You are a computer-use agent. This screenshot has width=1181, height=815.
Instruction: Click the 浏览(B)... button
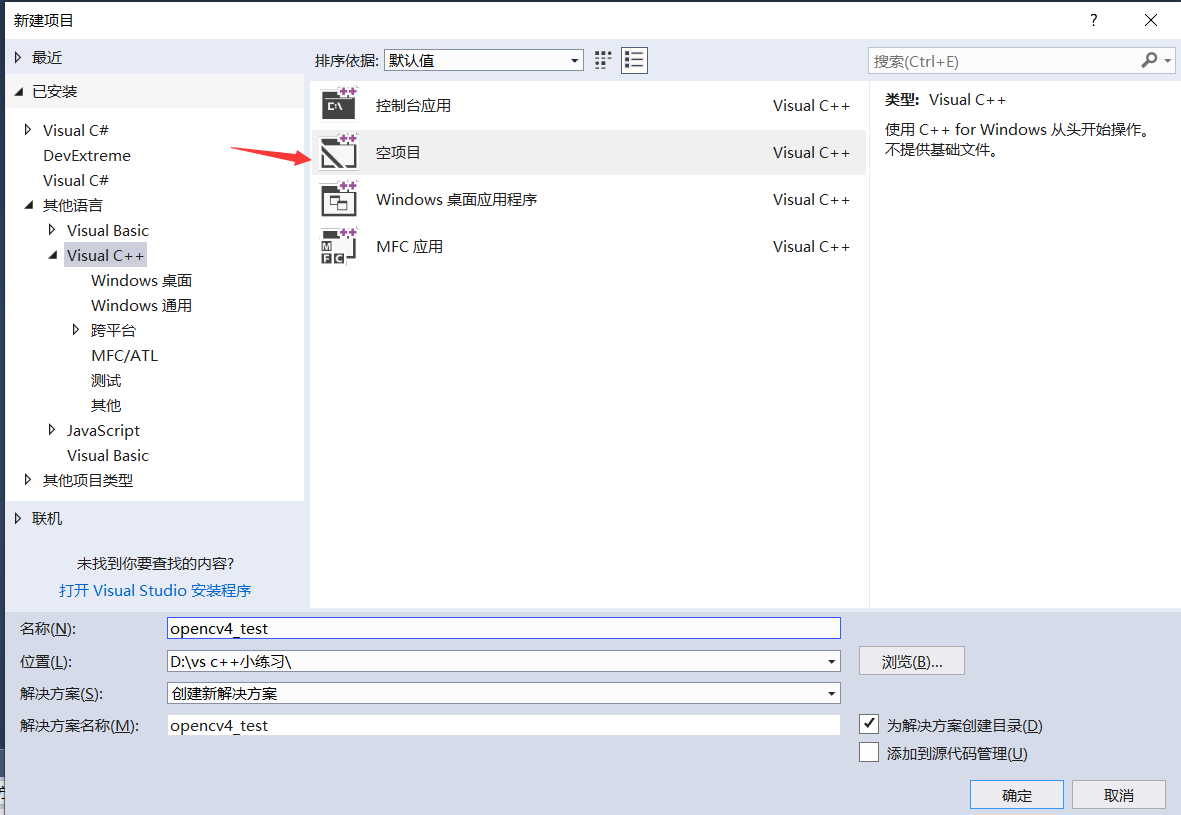click(911, 661)
